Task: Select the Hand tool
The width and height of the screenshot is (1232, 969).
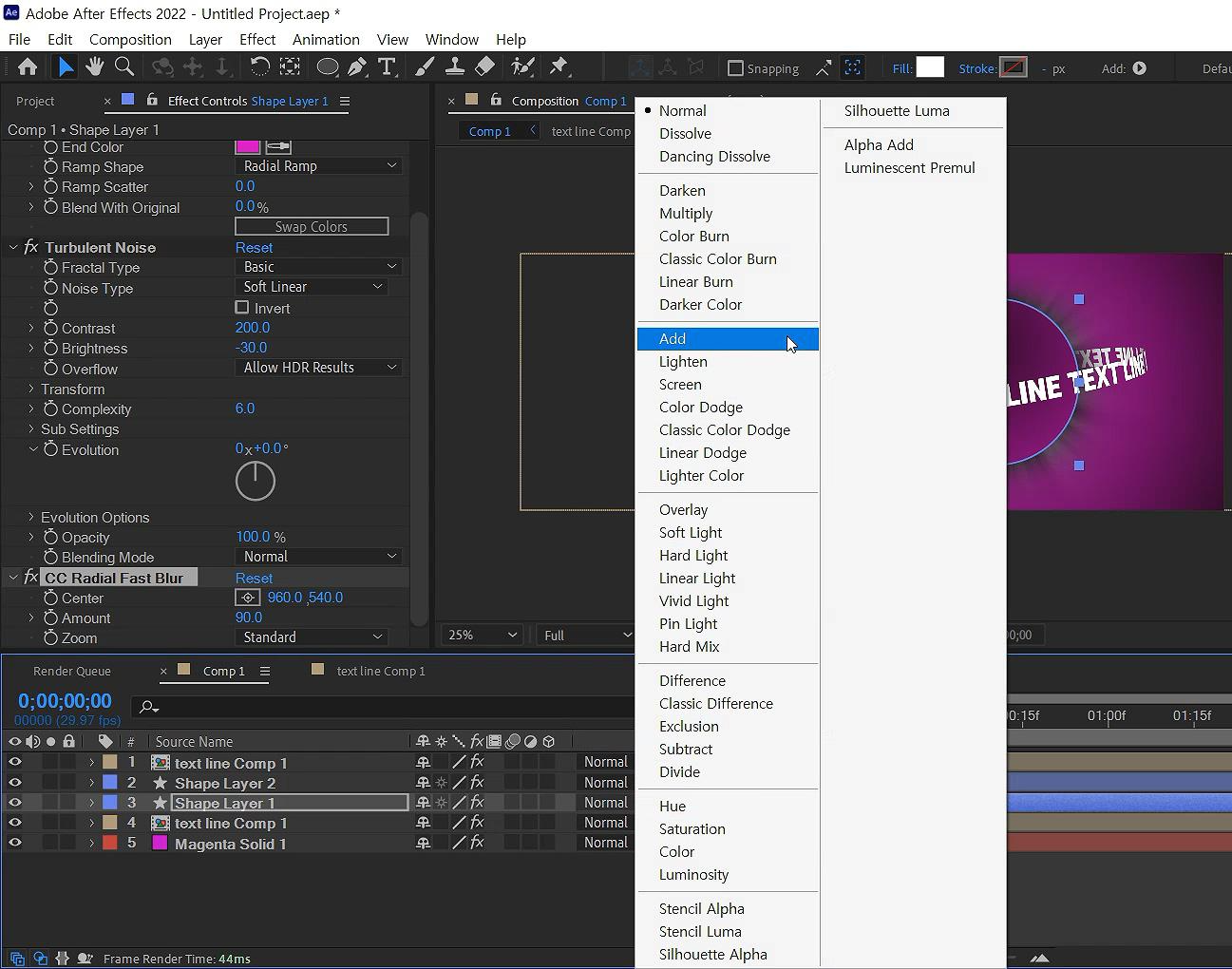Action: click(x=94, y=66)
